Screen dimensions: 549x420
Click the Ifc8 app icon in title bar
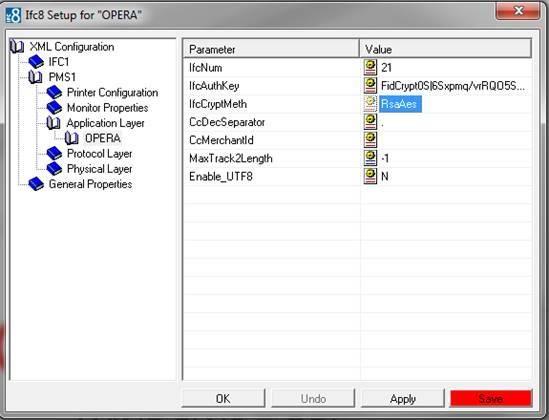click(13, 15)
